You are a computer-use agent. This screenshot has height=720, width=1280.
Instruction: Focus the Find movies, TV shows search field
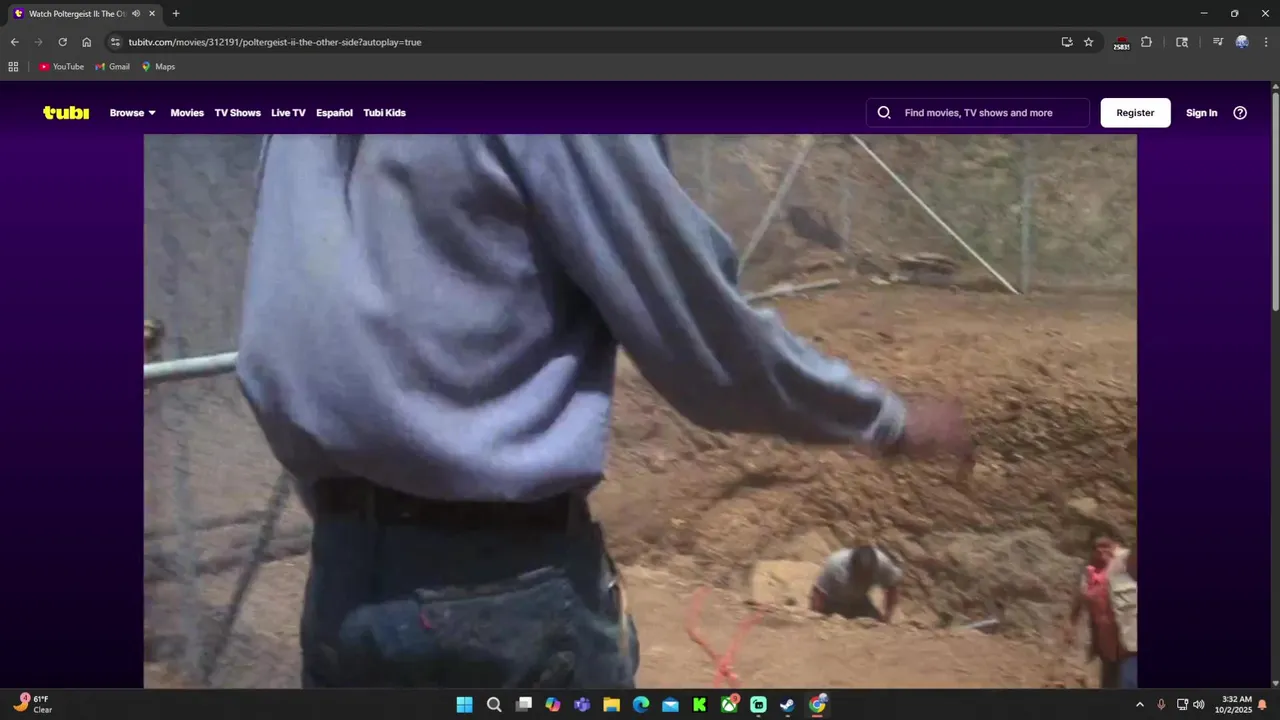pyautogui.click(x=978, y=113)
